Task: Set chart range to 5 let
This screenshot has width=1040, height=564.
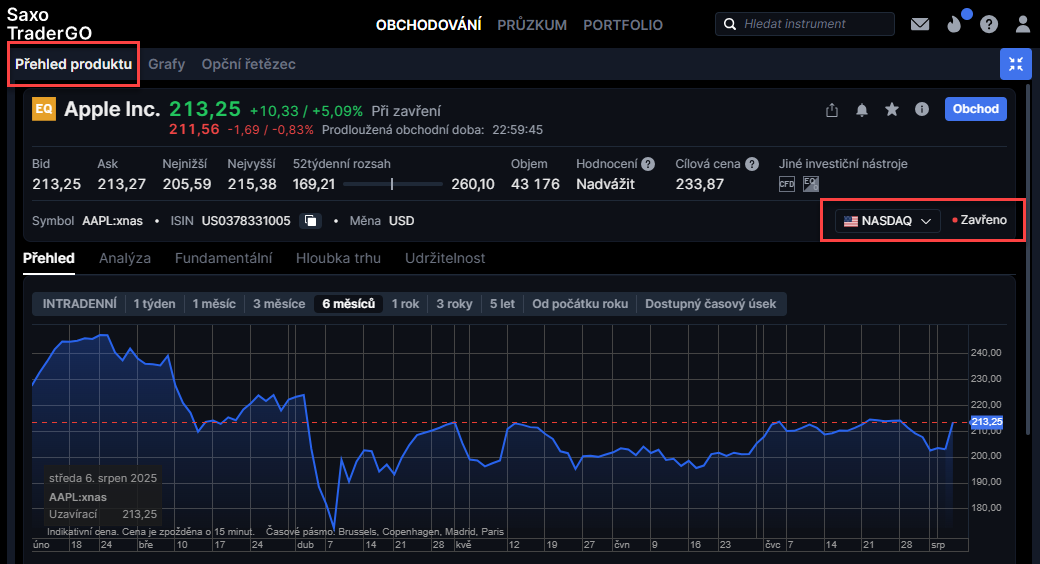Action: point(502,304)
